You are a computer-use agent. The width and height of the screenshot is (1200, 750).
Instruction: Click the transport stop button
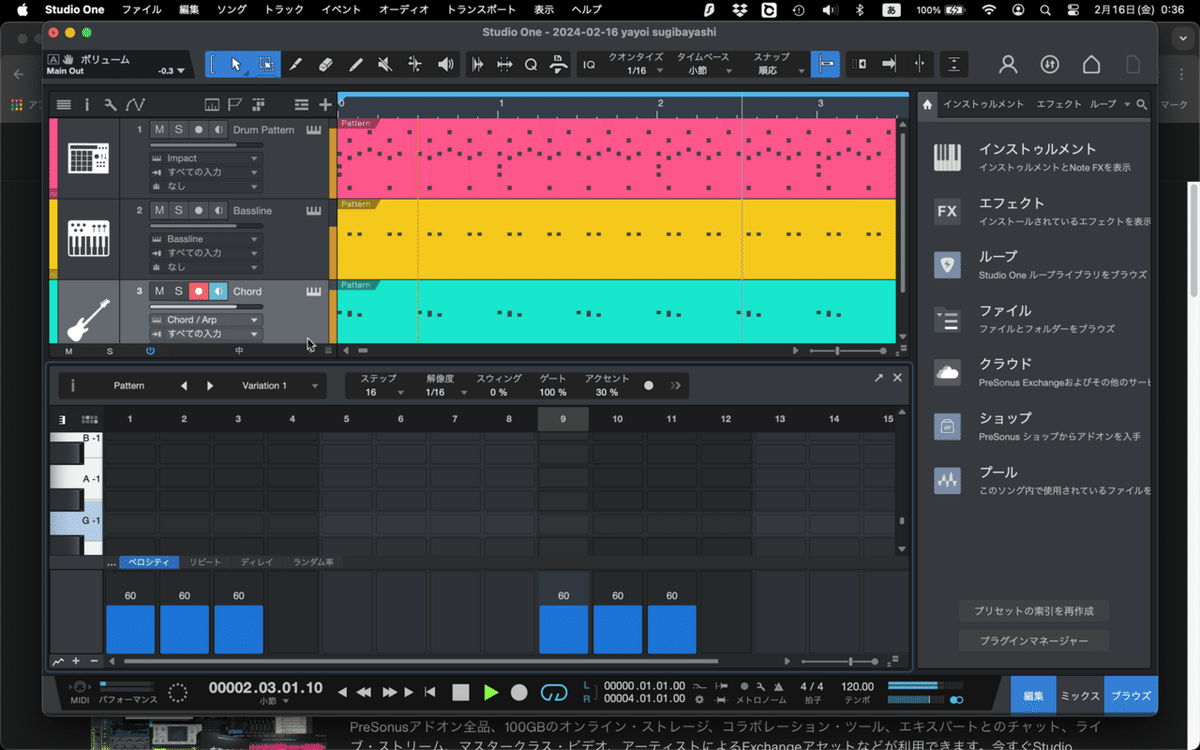pyautogui.click(x=460, y=692)
